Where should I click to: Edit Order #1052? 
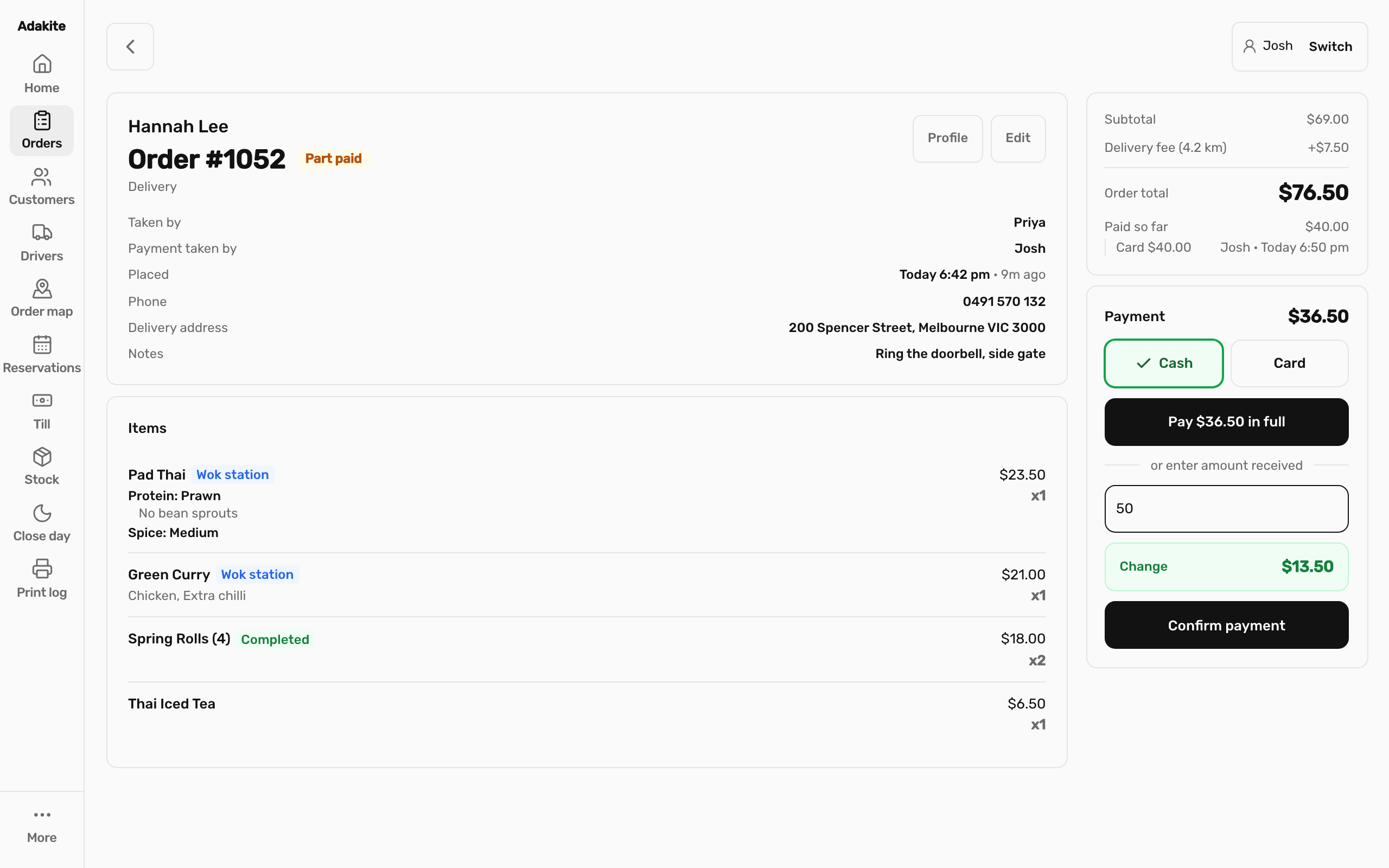[x=1018, y=138]
